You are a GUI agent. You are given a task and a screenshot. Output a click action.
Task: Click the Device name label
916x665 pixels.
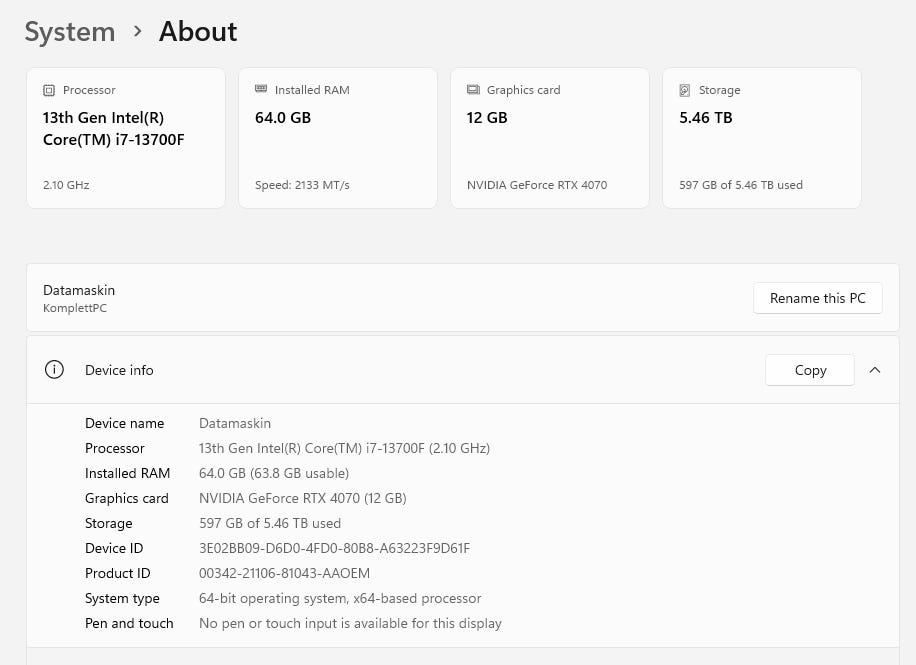124,423
